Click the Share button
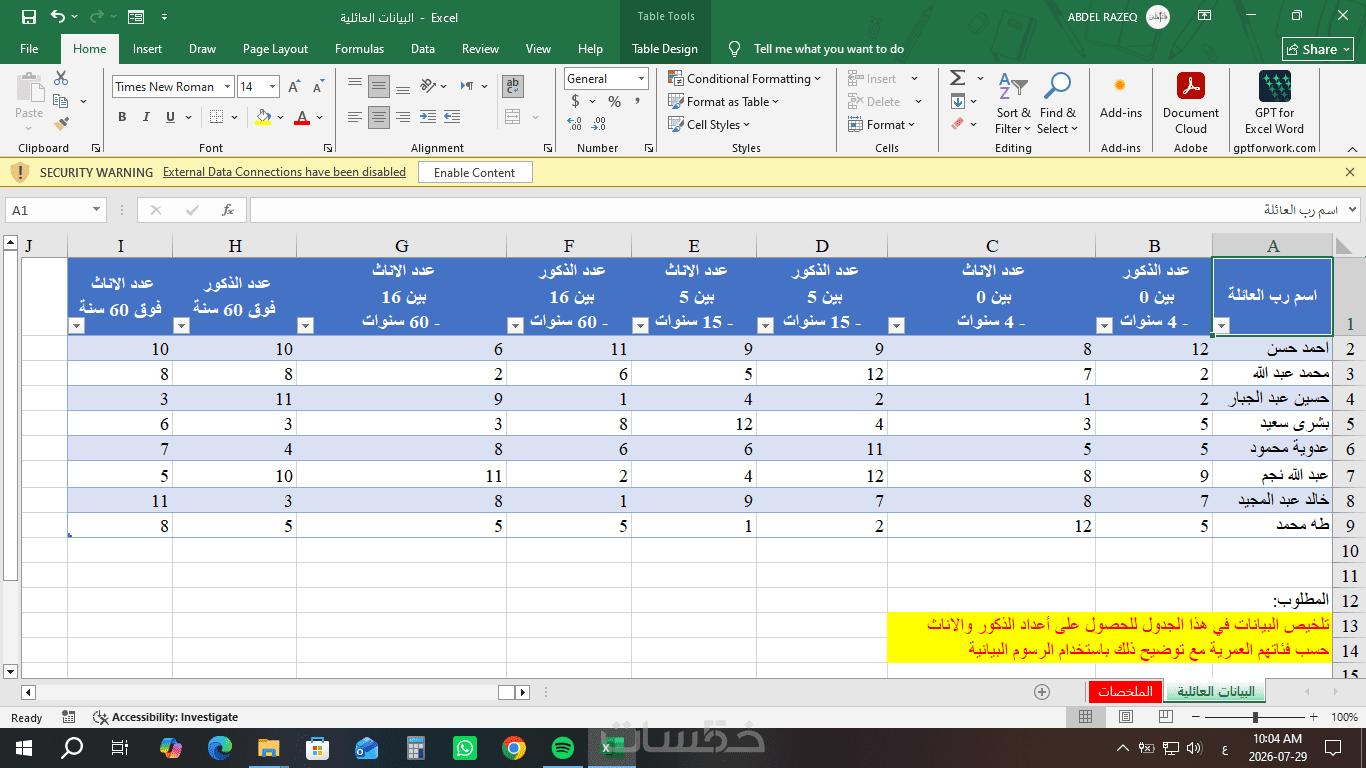The image size is (1366, 768). point(1318,49)
